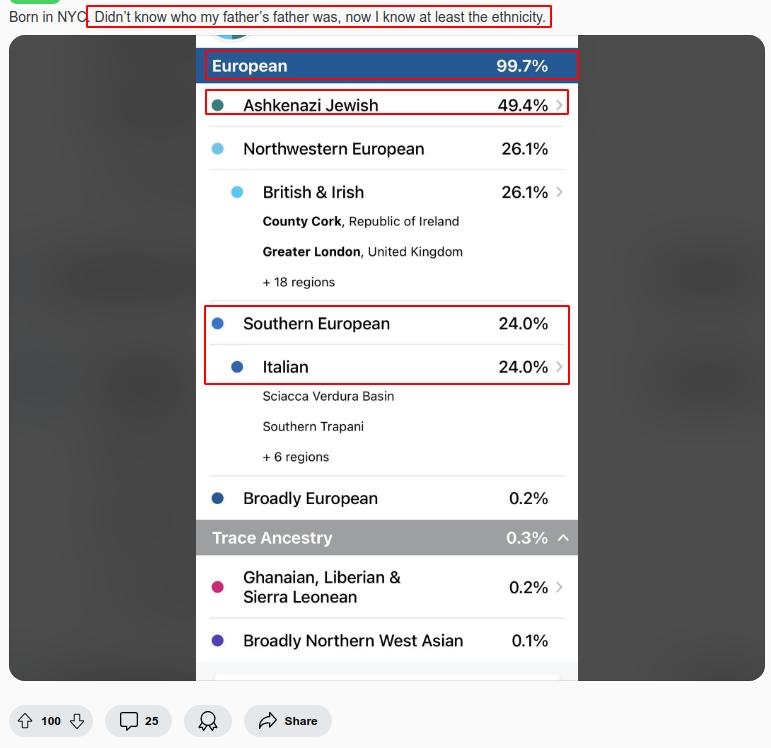Click the Share button
This screenshot has height=748, width=771.
coord(288,721)
